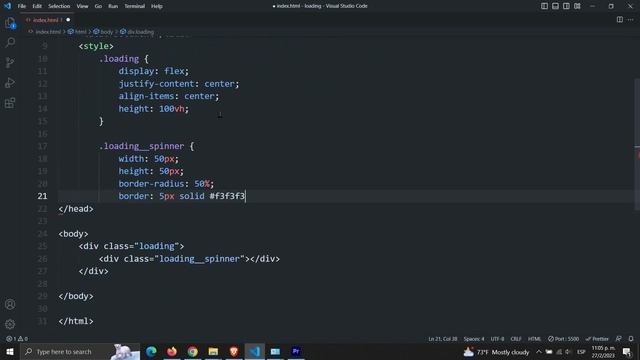Screen dimensions: 640x360
Task: Open the Manage gear icon
Action: 10,324
